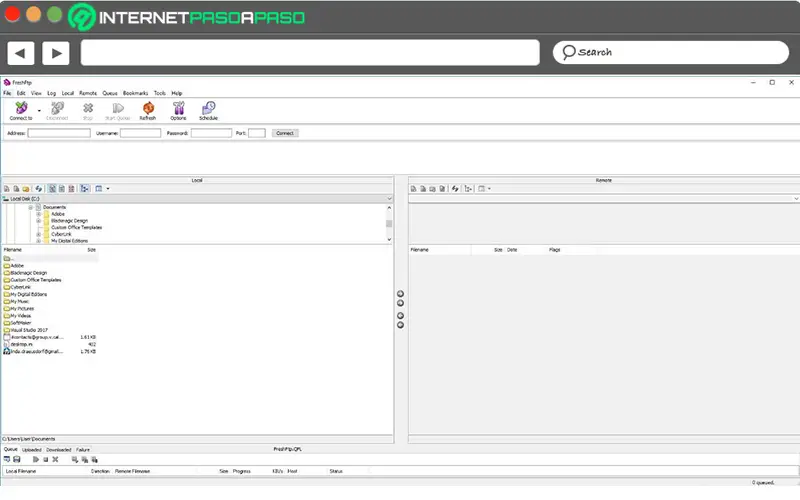This screenshot has width=800, height=500.
Task: Click the save queue floppy disk icon
Action: (x=16, y=460)
